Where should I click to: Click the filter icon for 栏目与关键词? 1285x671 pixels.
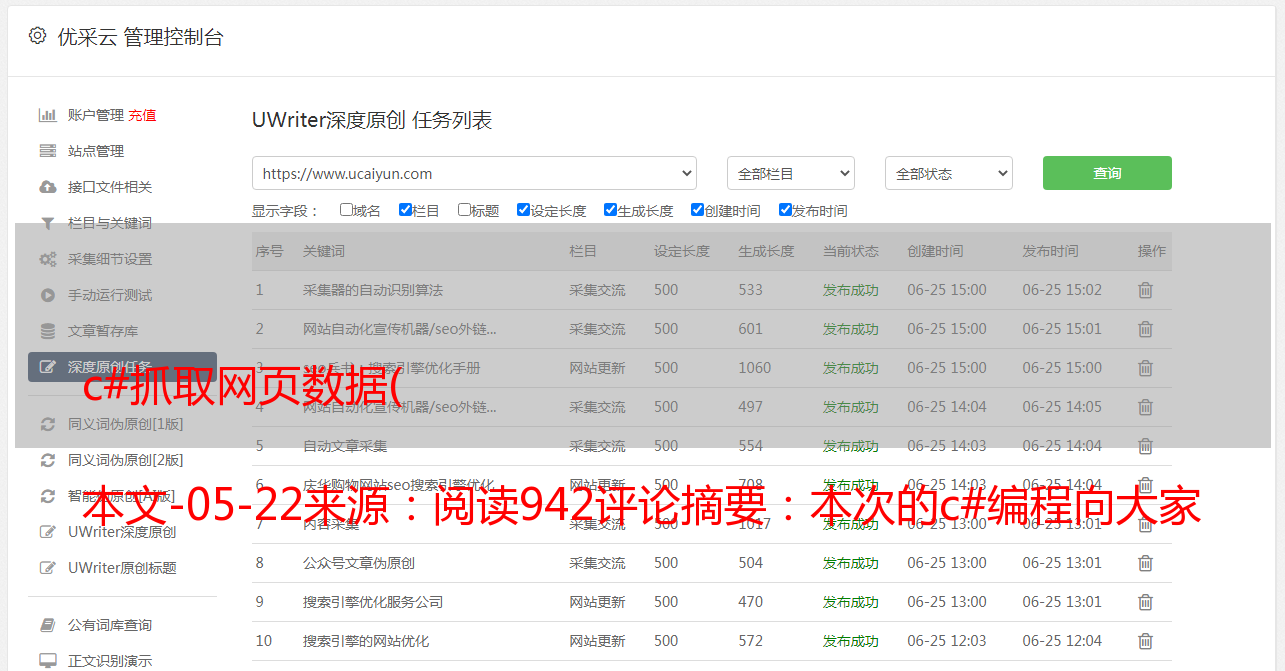47,223
